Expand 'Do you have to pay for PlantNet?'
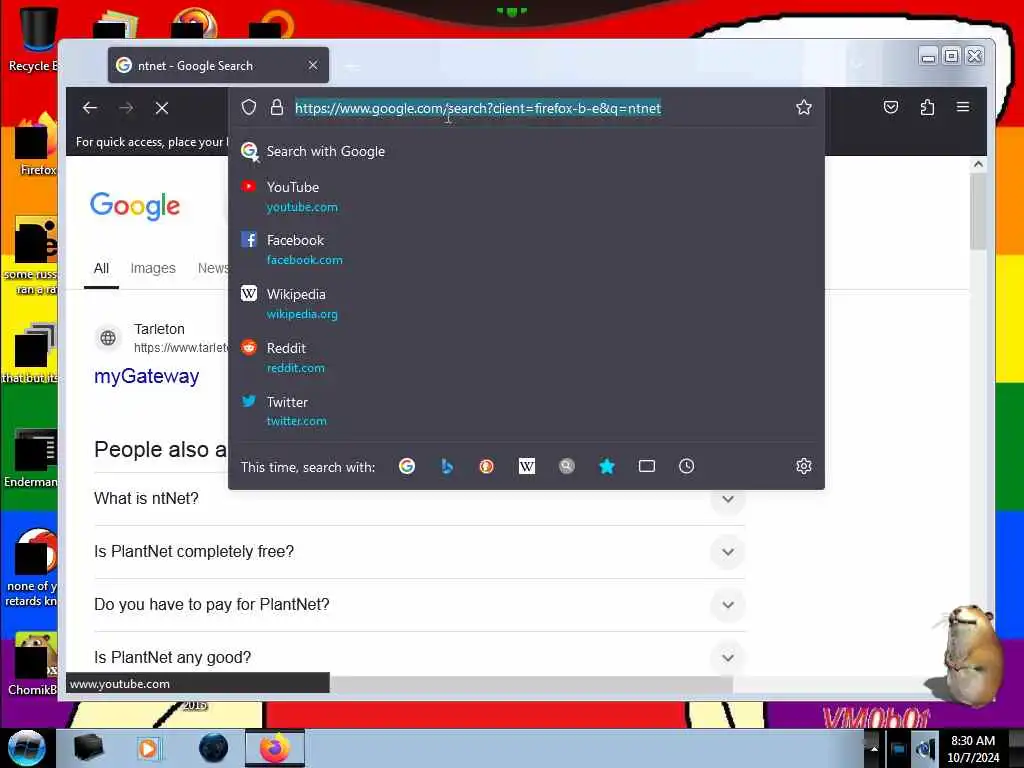The width and height of the screenshot is (1024, 768). click(x=419, y=605)
